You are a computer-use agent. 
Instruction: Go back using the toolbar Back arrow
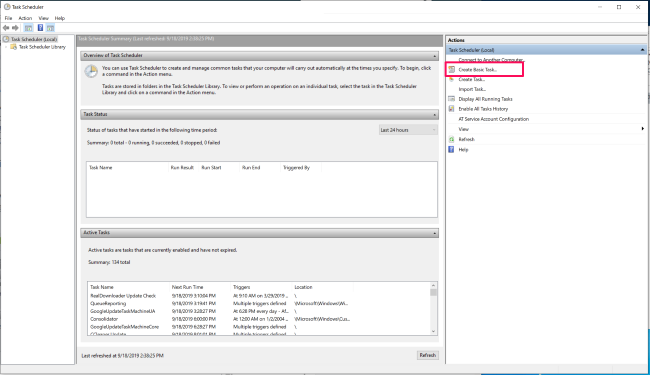pos(6,28)
